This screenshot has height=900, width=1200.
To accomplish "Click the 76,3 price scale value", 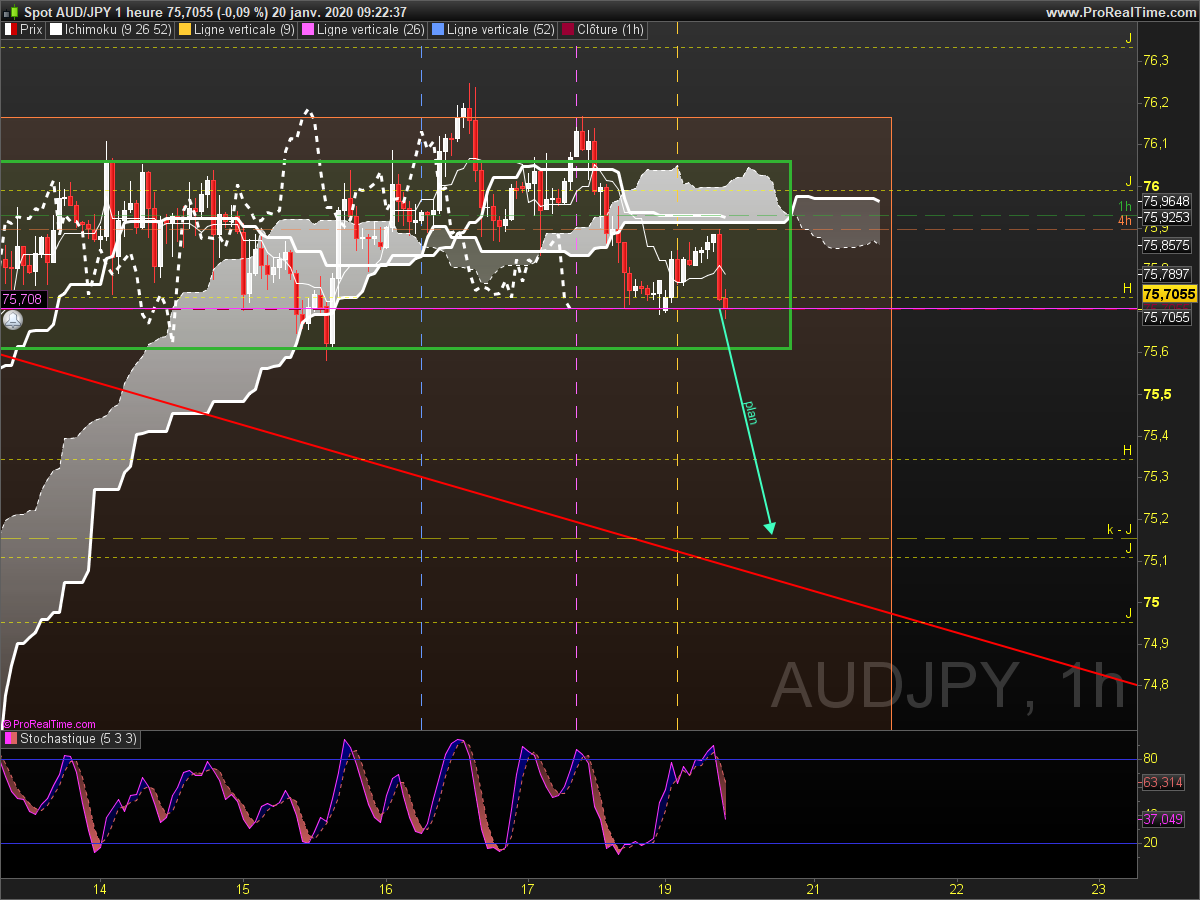I will 1156,61.
